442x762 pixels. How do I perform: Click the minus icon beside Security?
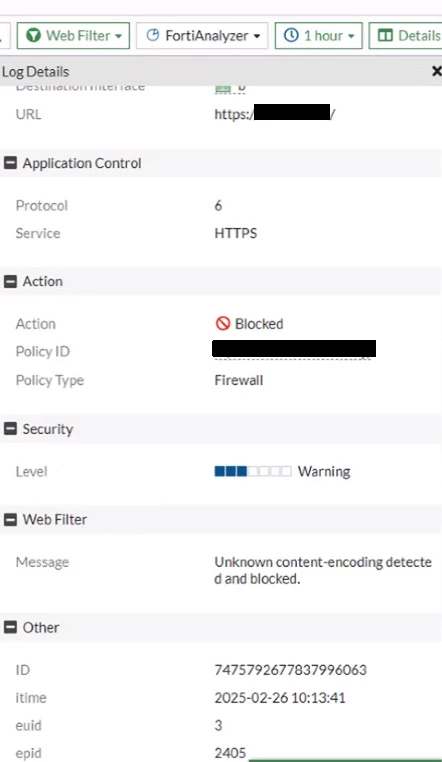(x=10, y=429)
